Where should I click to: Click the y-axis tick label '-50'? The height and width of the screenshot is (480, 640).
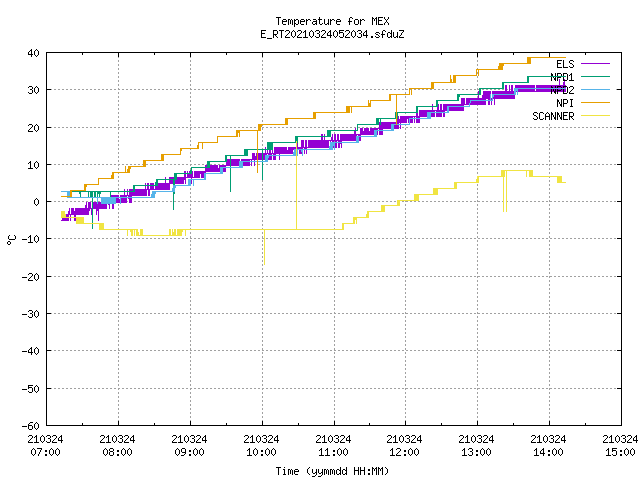click(31, 389)
